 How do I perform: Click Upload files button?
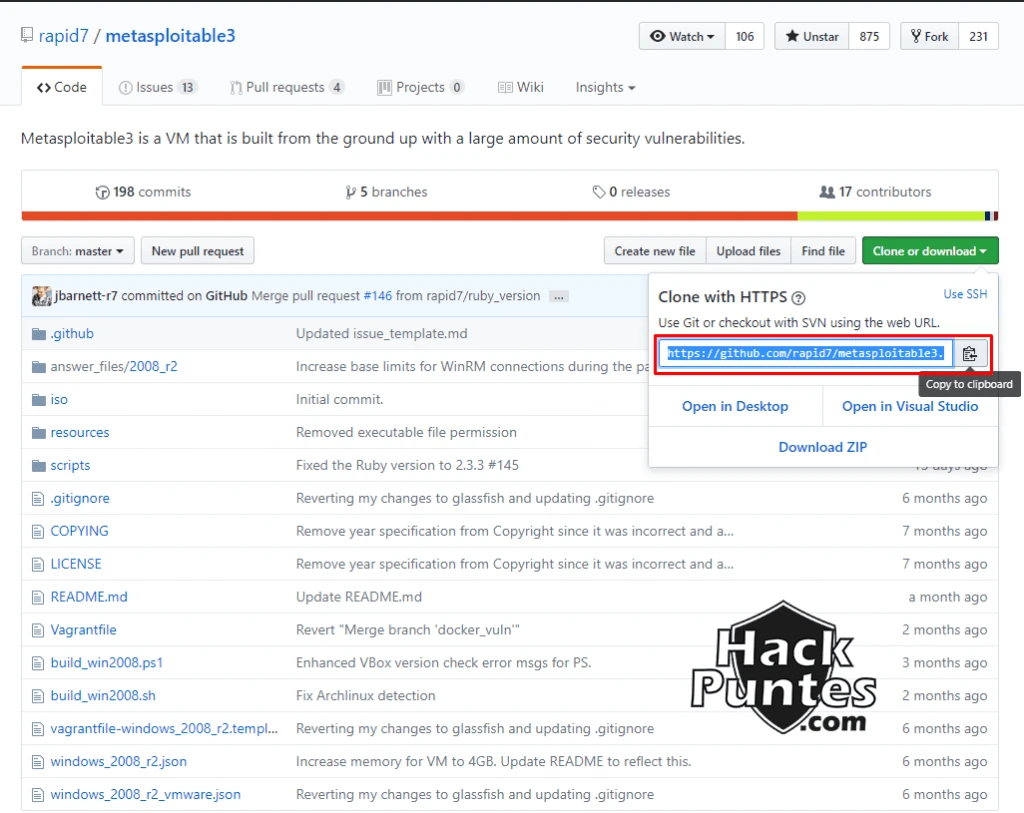click(748, 251)
